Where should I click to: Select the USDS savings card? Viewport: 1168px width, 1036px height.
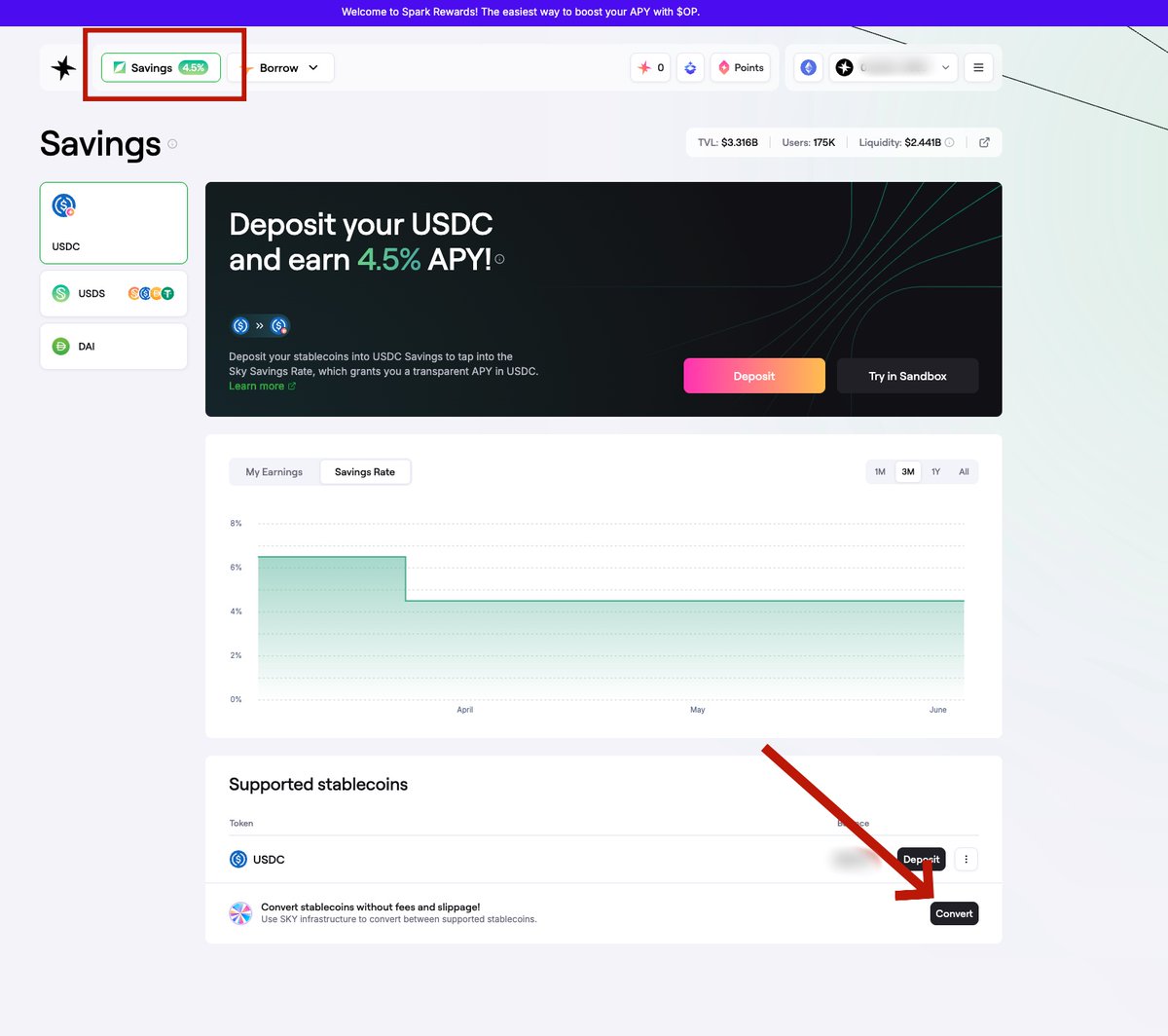point(114,293)
